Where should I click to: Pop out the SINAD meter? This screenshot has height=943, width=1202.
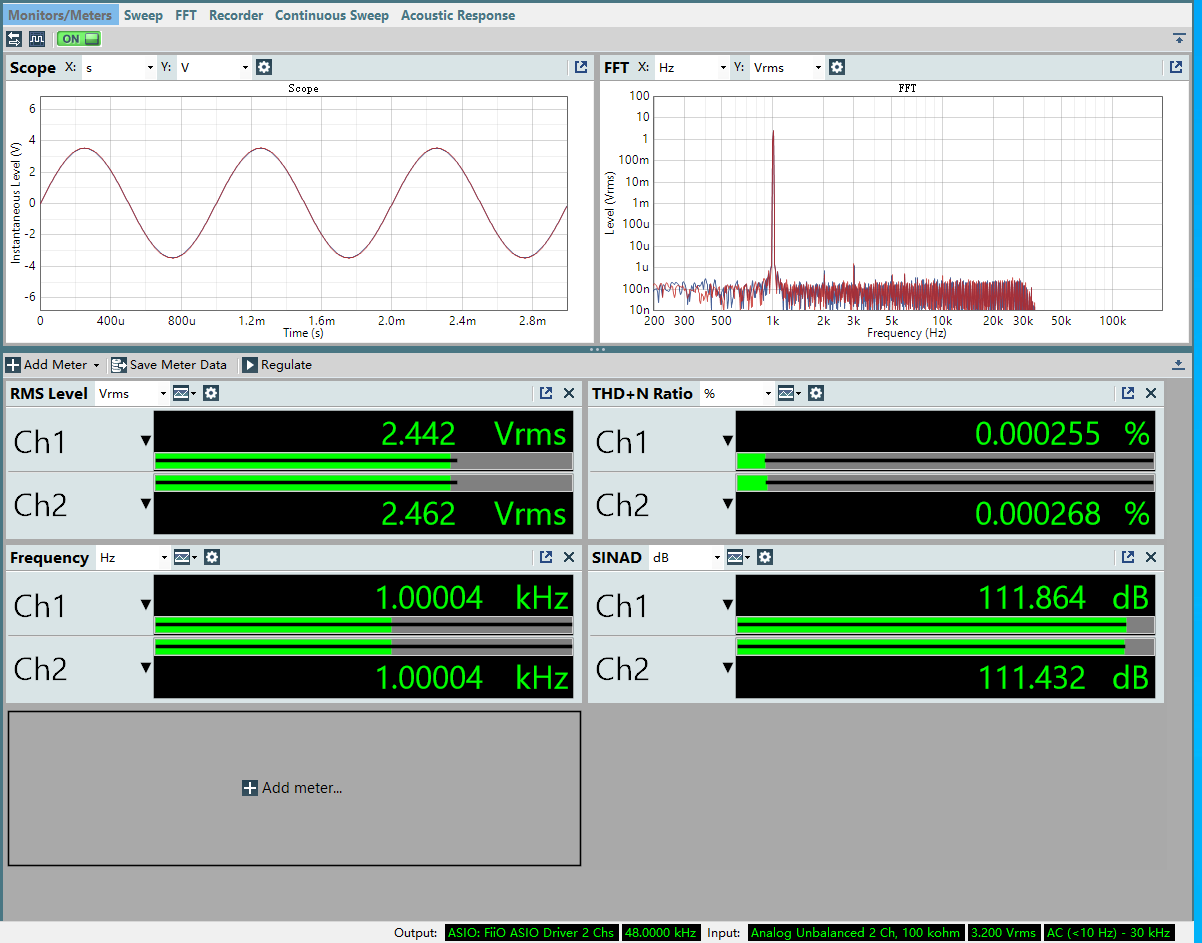[1128, 557]
